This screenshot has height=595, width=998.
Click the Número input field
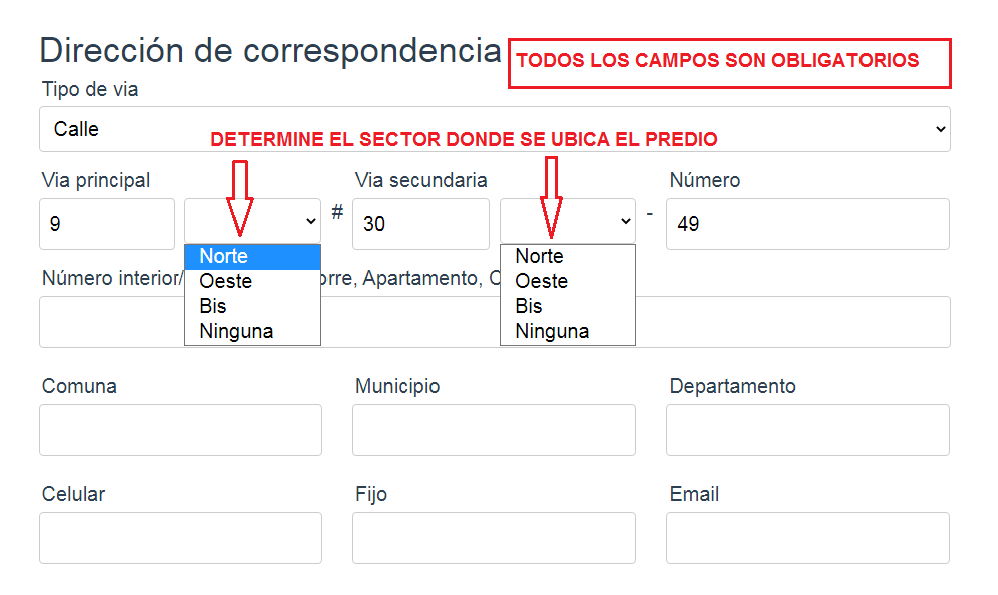pos(807,224)
